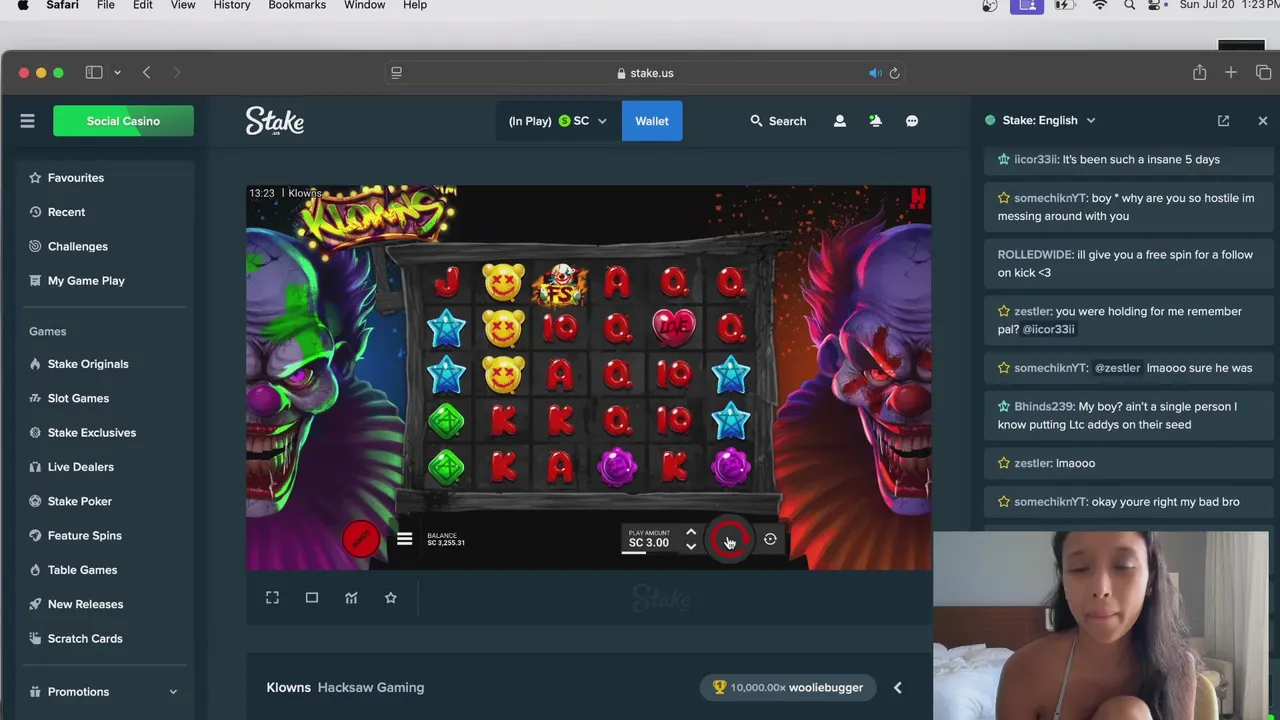Viewport: 1280px width, 720px height.
Task: Click the 10,000.00x wooliebugger trophy badge
Action: coord(788,688)
